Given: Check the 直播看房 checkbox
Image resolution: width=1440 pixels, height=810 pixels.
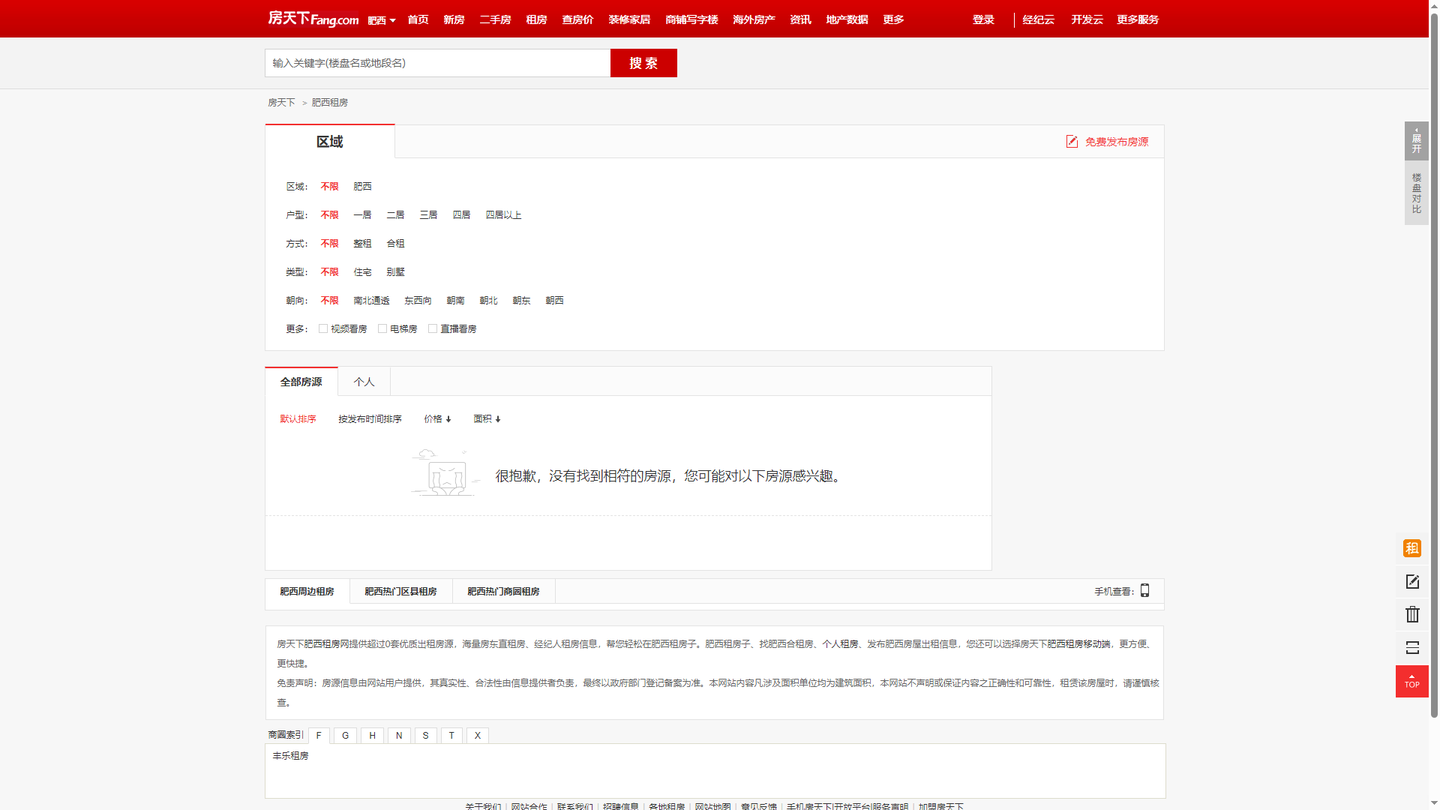Looking at the screenshot, I should point(432,328).
